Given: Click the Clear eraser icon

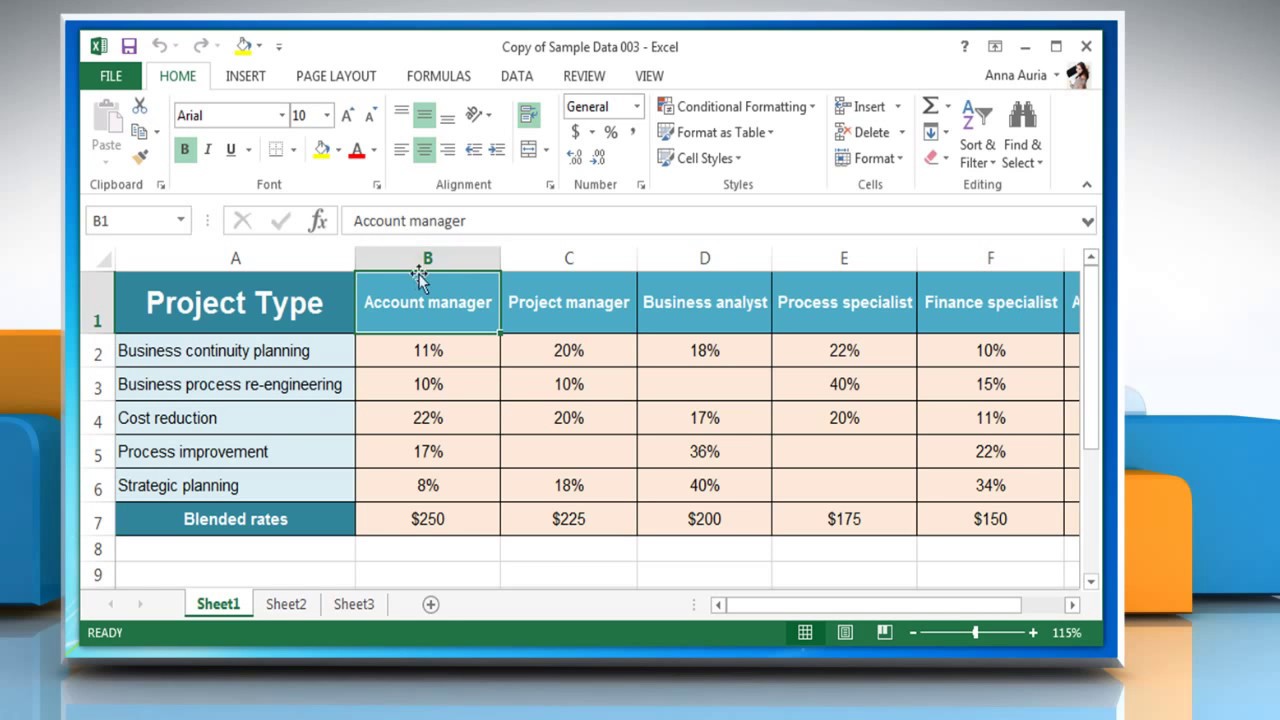Looking at the screenshot, I should (x=931, y=157).
